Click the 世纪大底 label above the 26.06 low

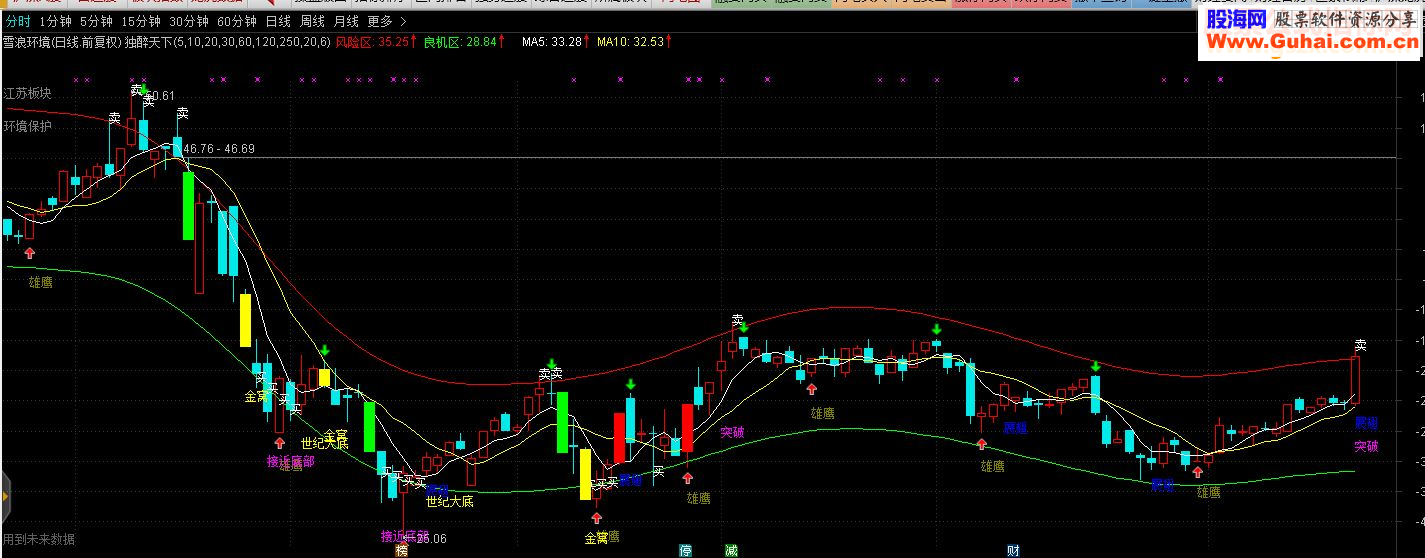click(x=449, y=501)
